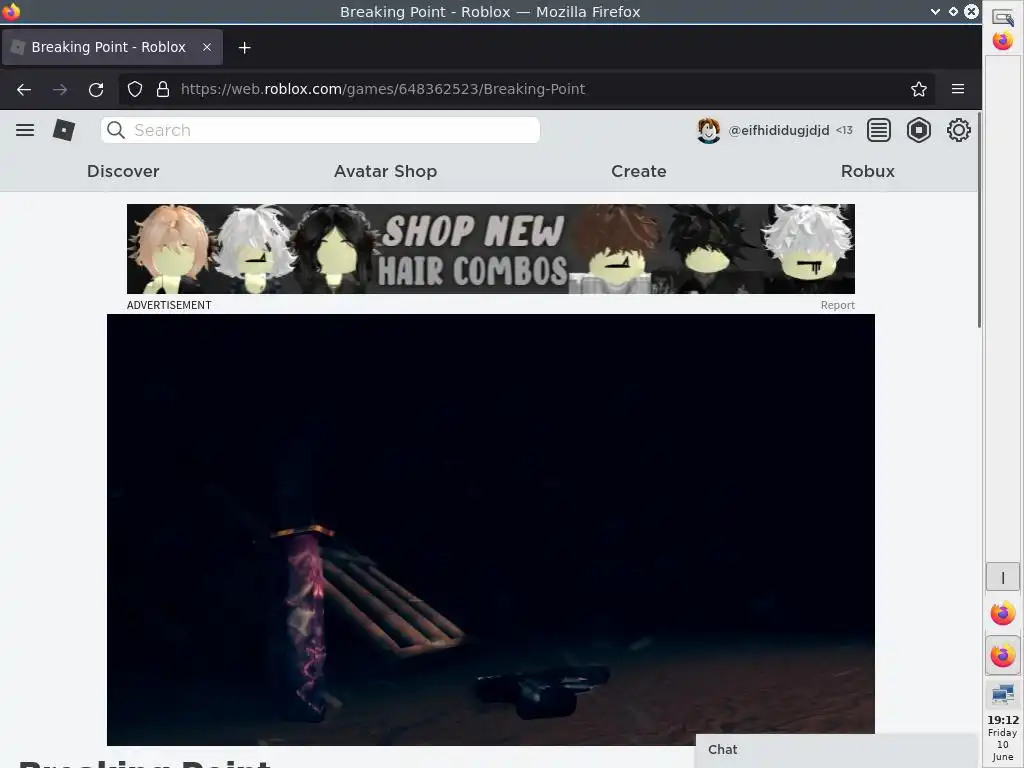Open the Roblox hamburger navigation menu

coord(25,130)
